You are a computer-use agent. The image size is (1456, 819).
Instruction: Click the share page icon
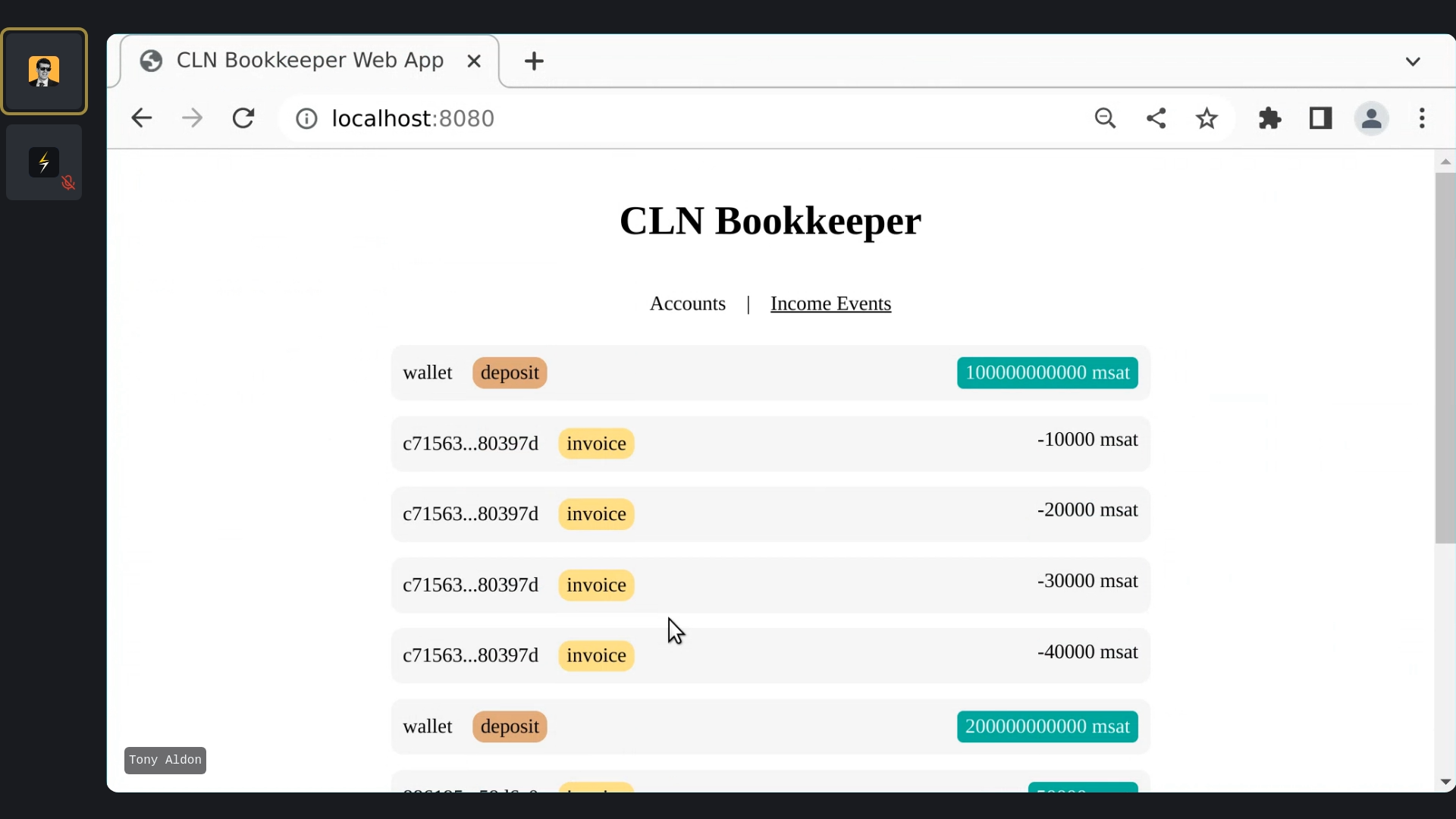1156,118
